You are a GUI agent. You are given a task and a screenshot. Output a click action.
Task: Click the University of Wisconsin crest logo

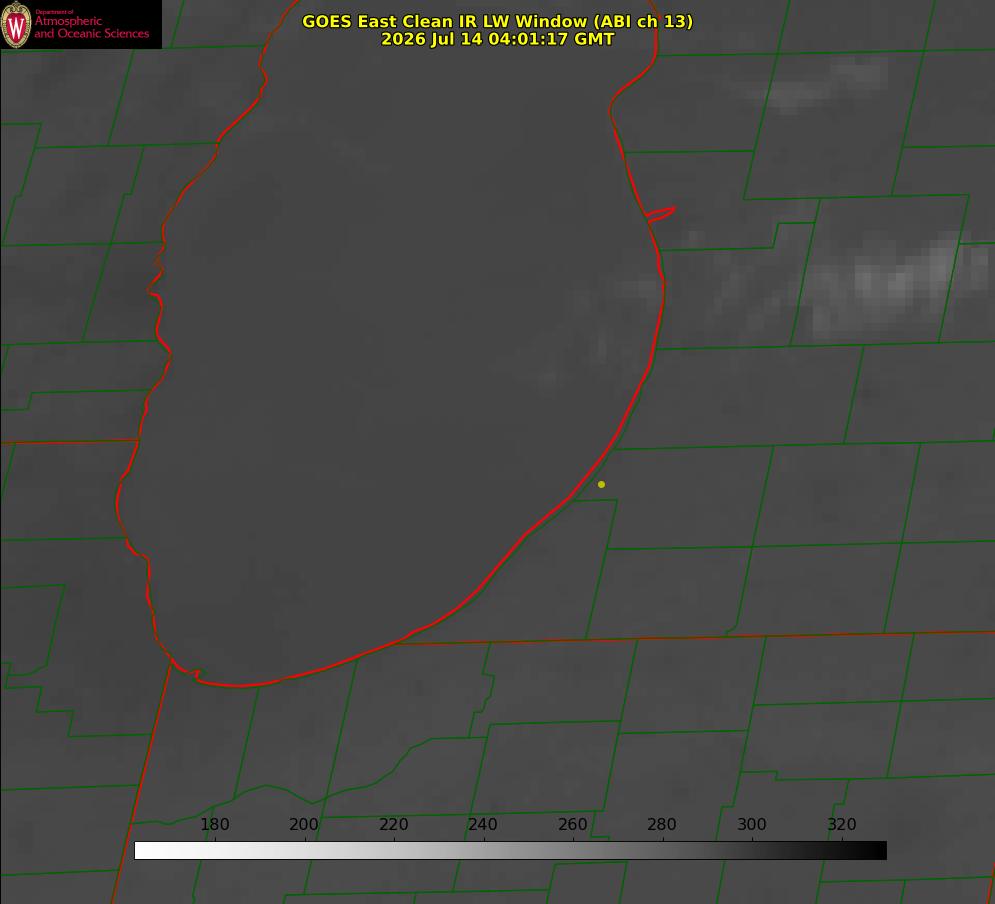pos(16,24)
